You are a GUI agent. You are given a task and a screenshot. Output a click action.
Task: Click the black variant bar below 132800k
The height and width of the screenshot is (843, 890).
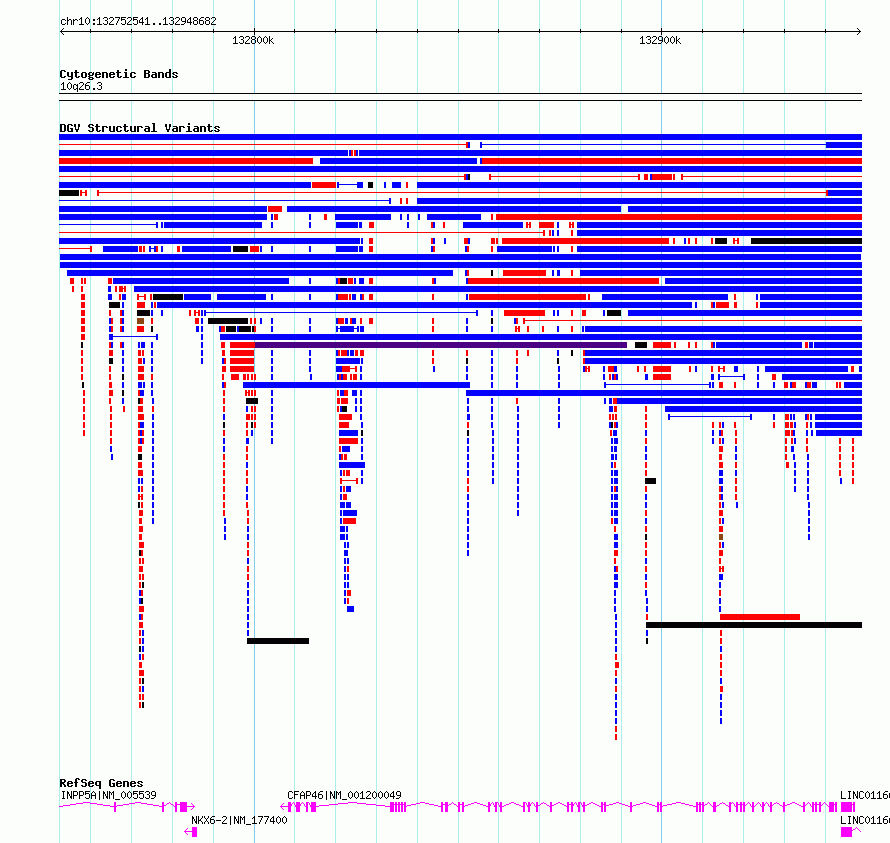pos(278,641)
